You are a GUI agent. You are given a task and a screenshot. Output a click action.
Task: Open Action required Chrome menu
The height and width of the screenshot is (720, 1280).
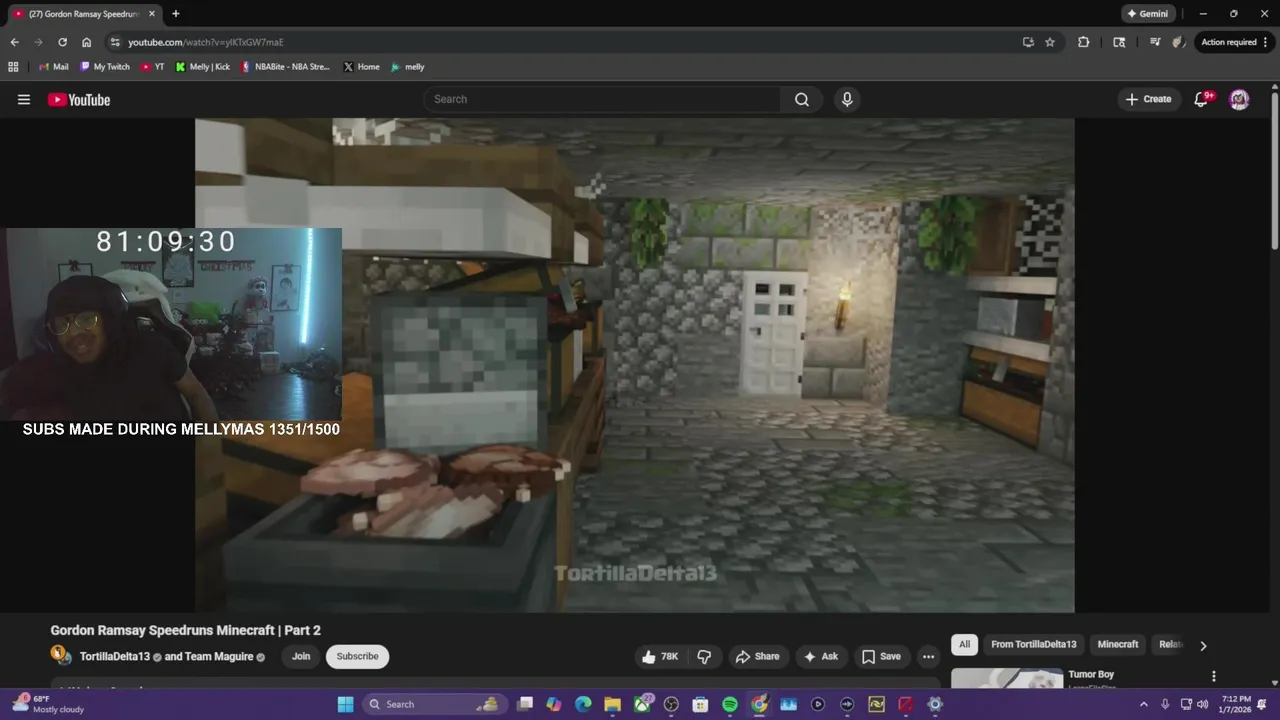(1236, 42)
